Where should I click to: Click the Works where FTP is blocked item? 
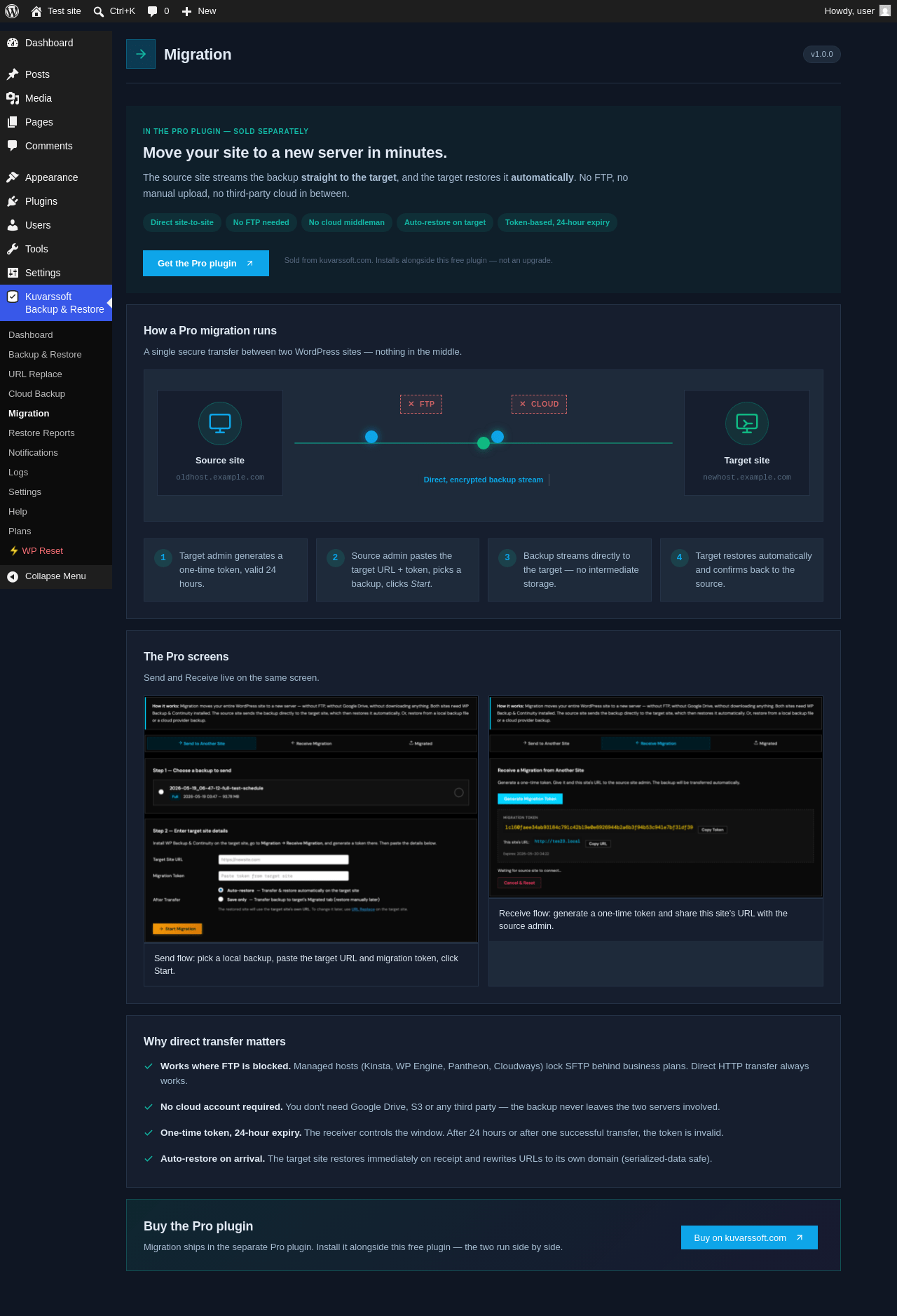484,1073
